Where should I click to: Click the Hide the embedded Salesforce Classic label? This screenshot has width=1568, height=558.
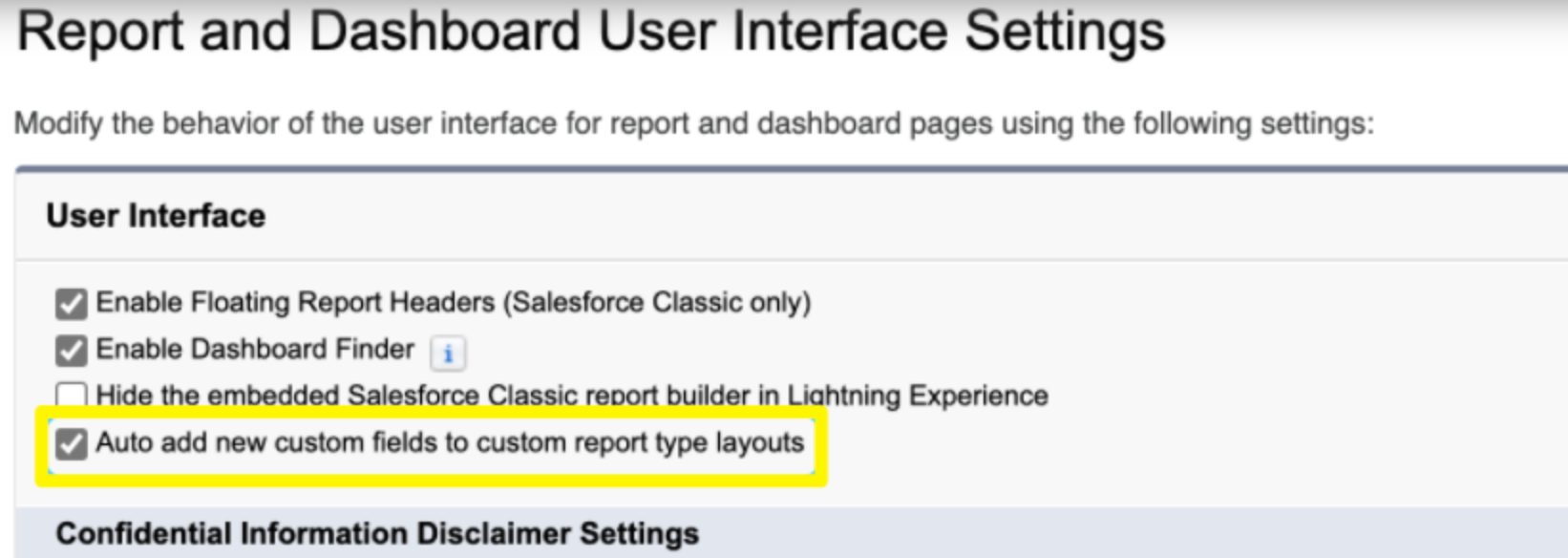pyautogui.click(x=572, y=395)
